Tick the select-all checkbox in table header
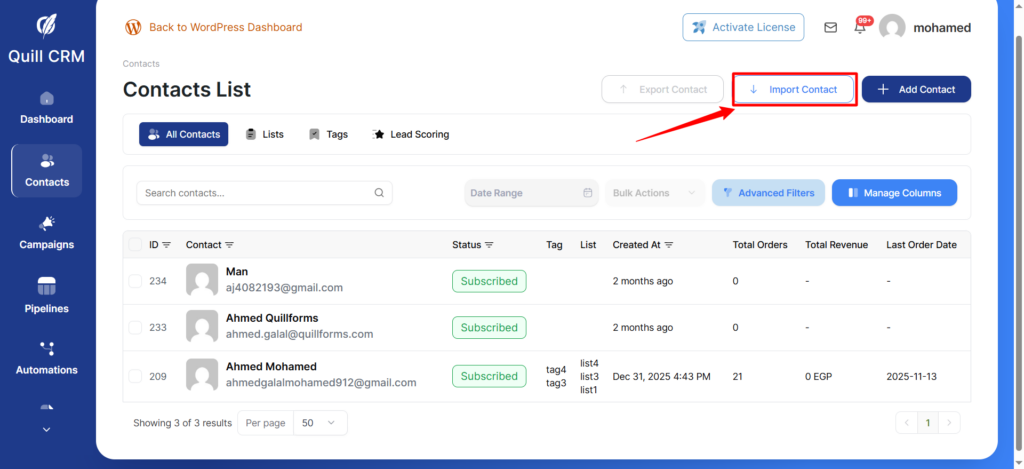 135,244
